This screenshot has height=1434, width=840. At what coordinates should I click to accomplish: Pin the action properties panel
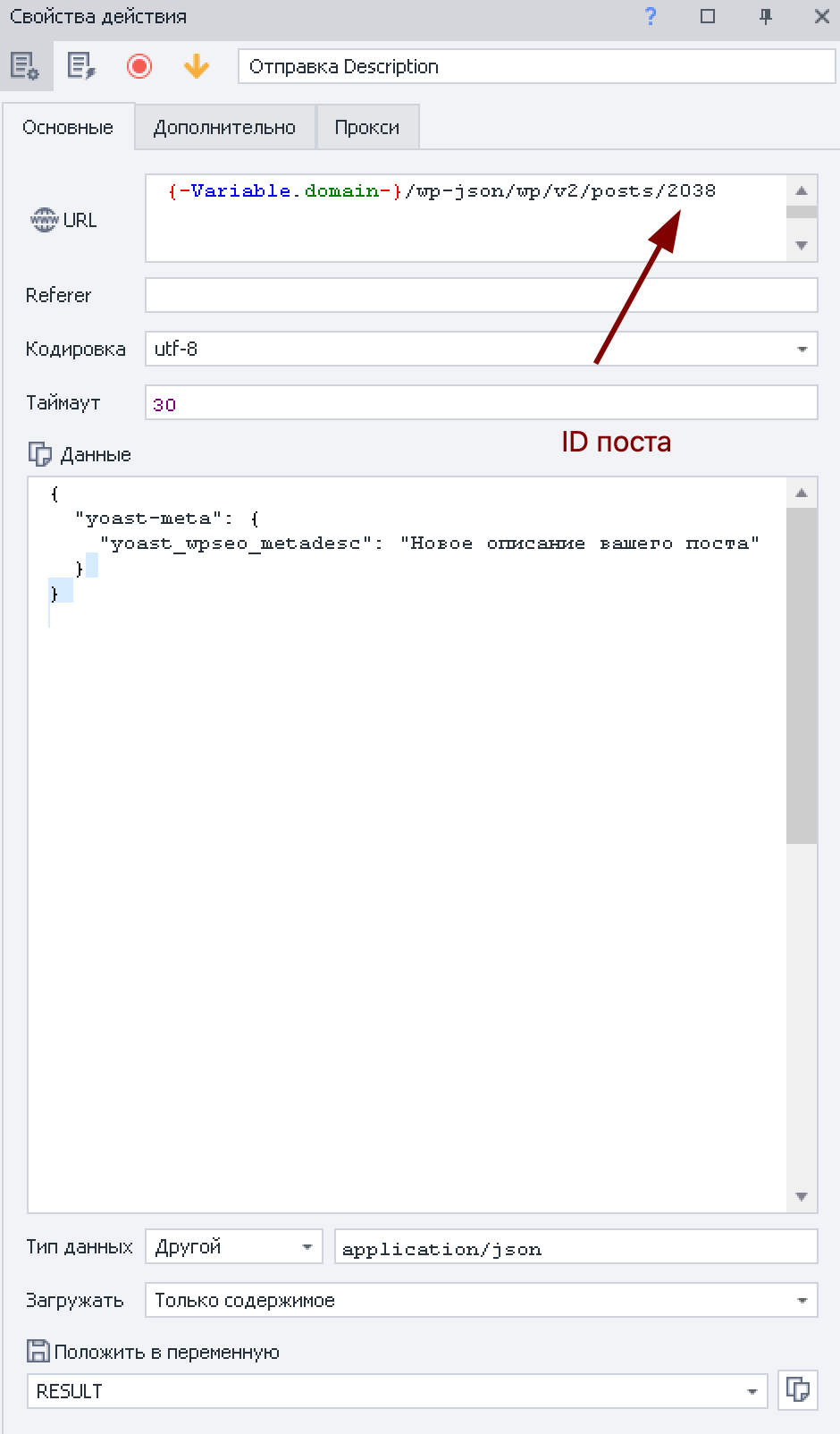765,16
